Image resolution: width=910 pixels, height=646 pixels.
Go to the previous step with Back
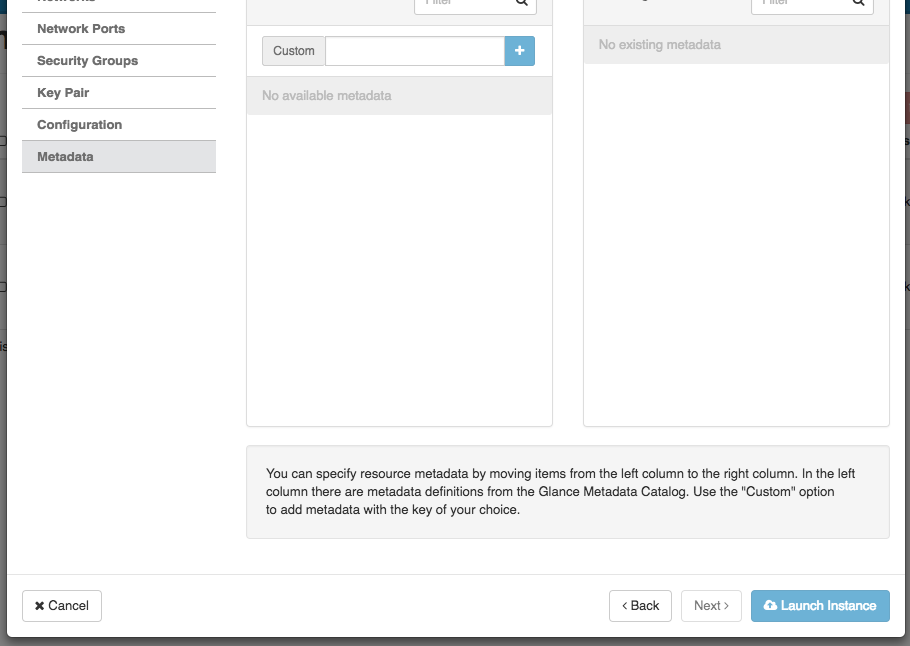640,606
